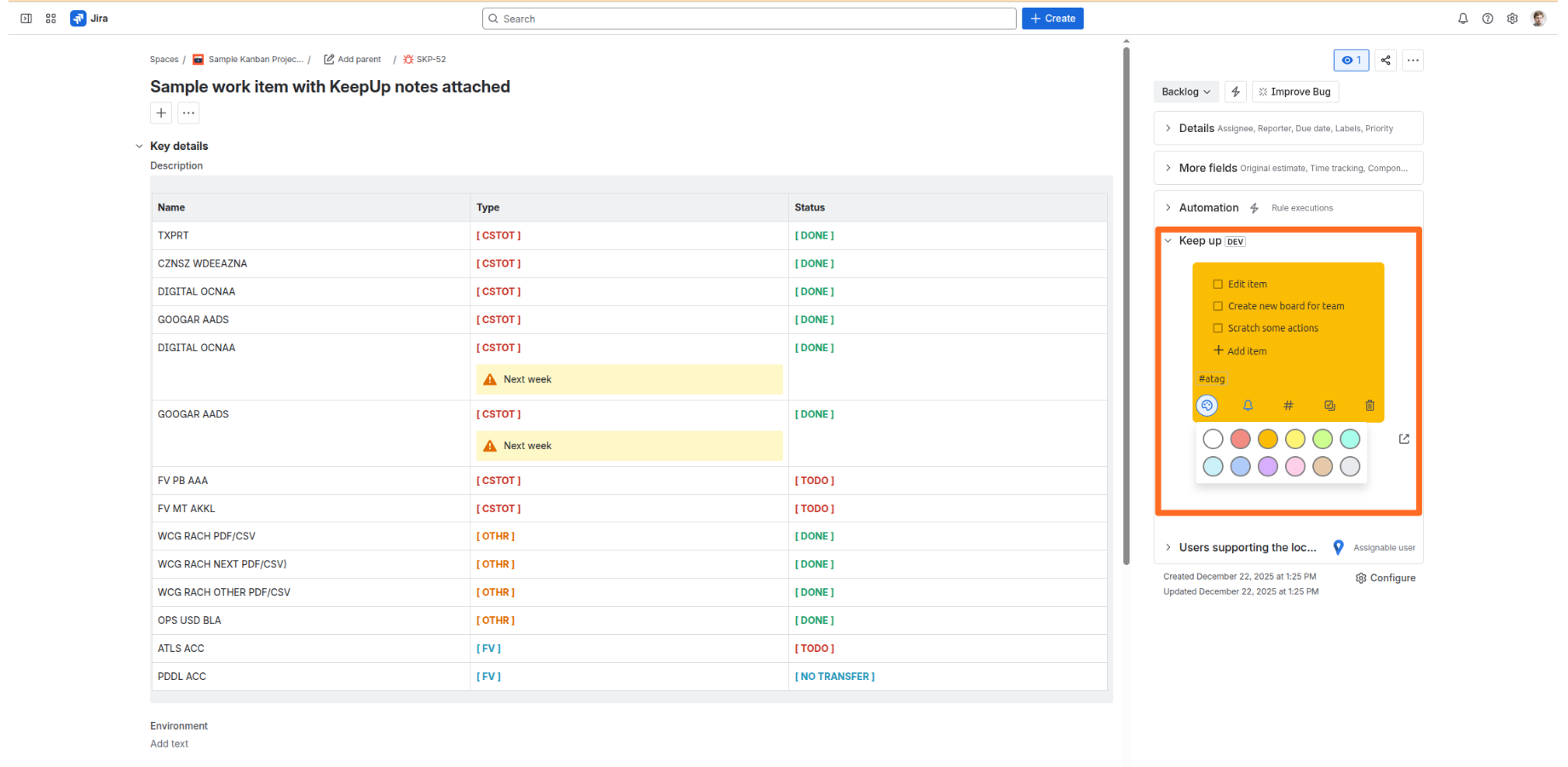Open the automation lightning bolt button
This screenshot has height=767, width=1568.
coord(1236,92)
